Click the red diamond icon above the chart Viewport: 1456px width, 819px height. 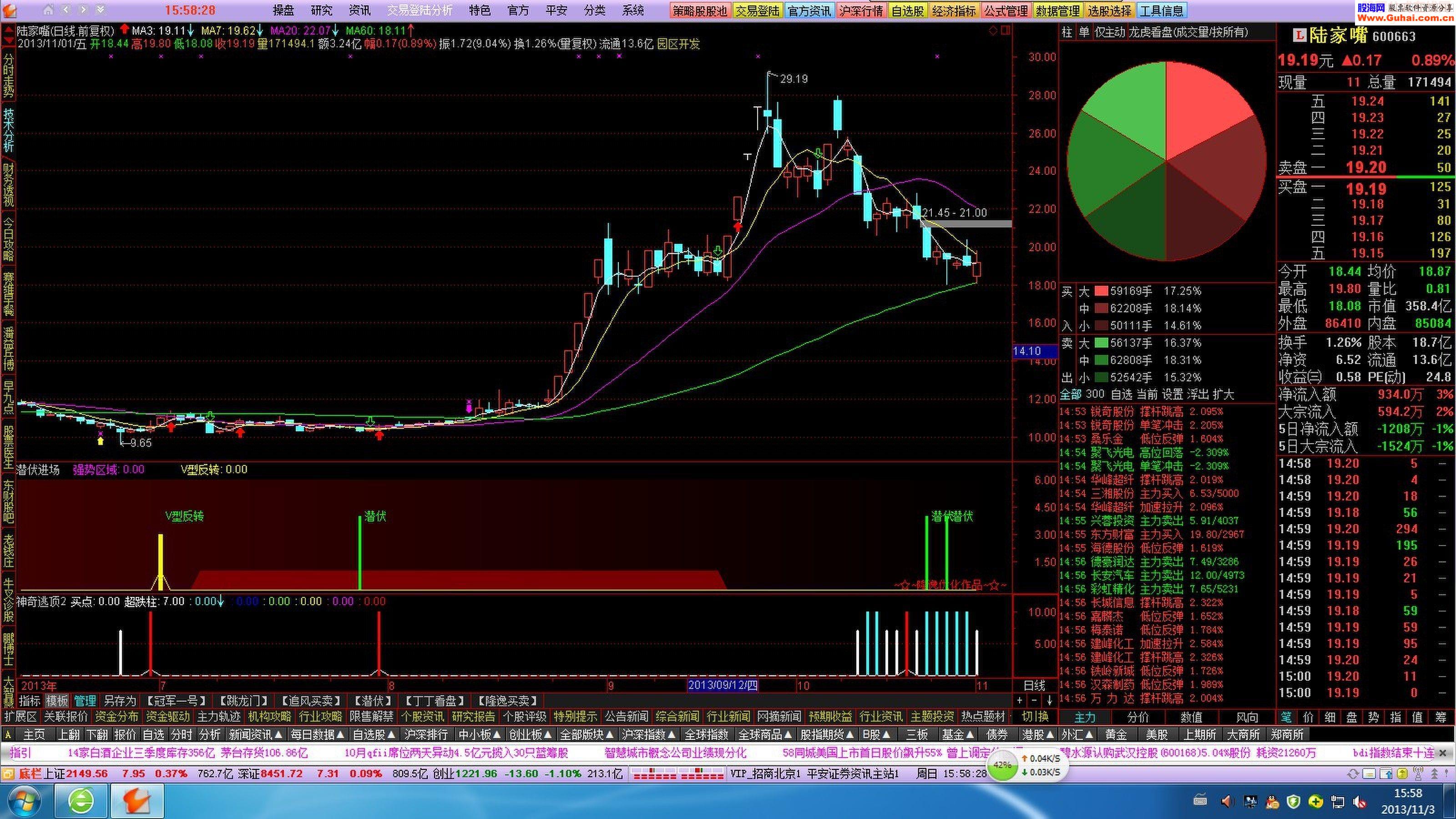pyautogui.click(x=993, y=30)
